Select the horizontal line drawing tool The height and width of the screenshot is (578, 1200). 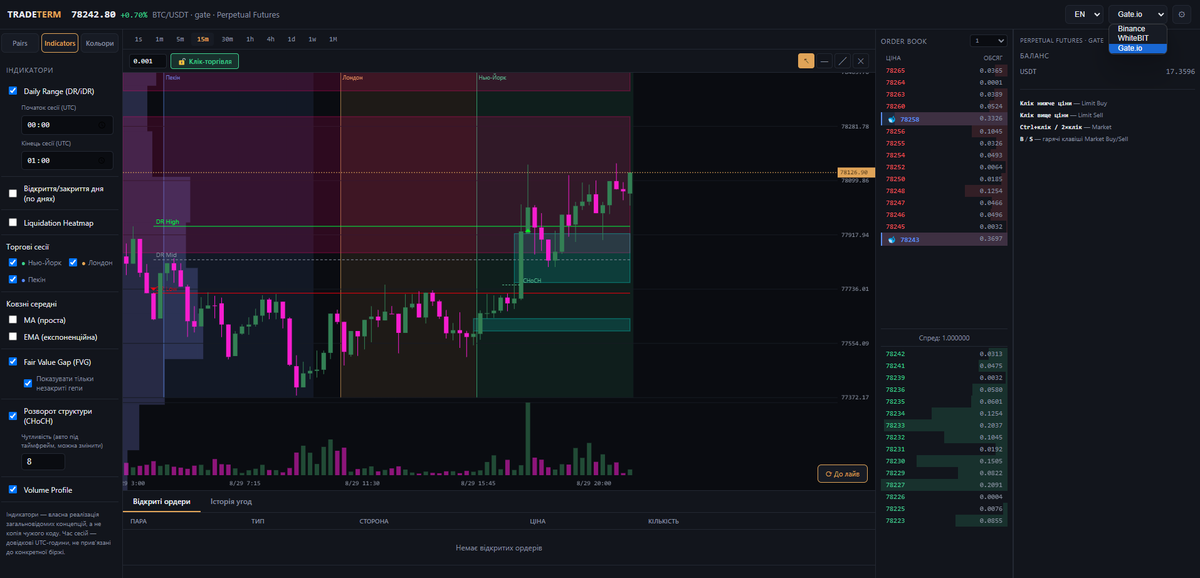coord(824,61)
